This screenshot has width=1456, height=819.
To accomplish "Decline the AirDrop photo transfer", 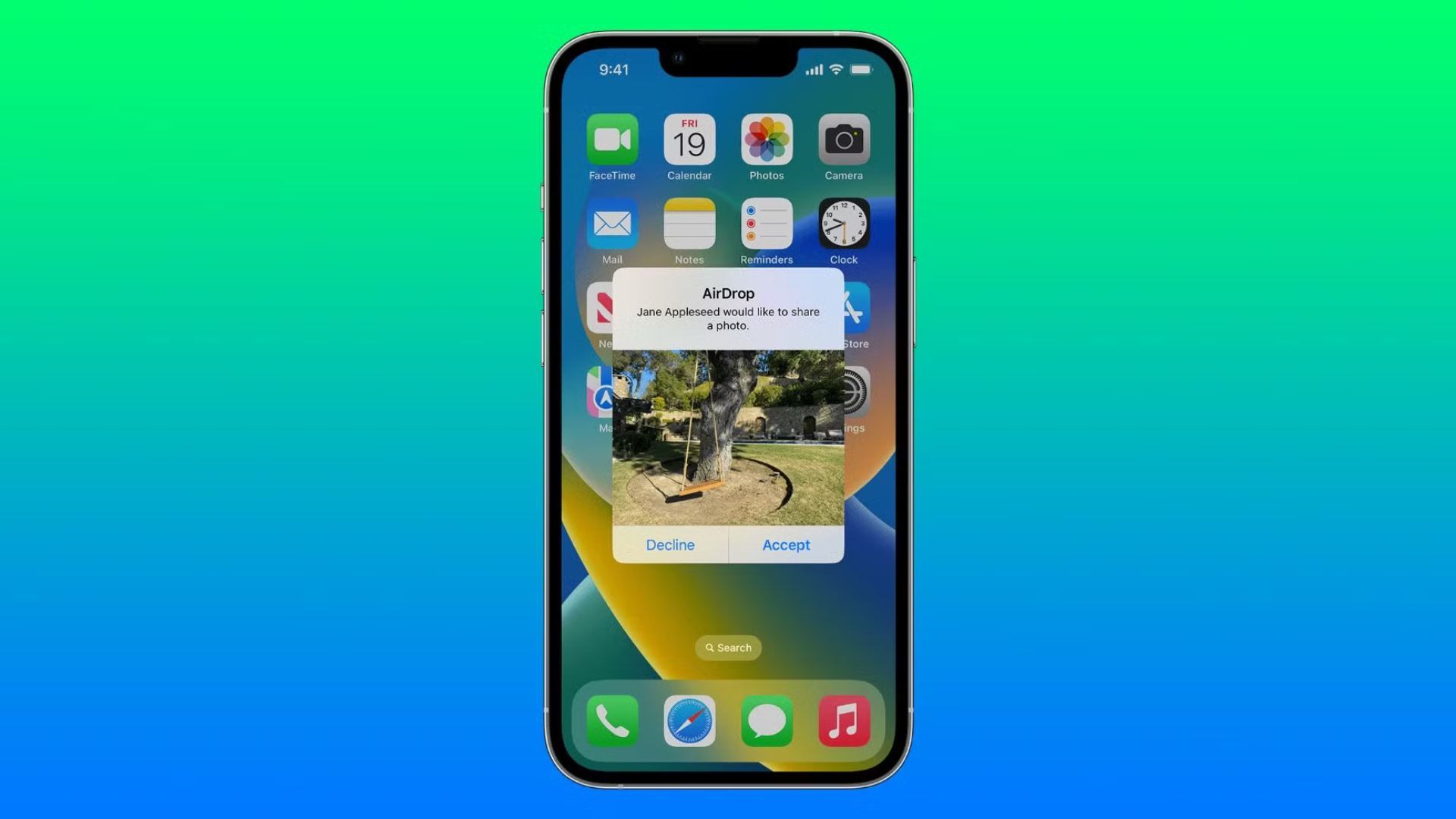I will tap(670, 544).
